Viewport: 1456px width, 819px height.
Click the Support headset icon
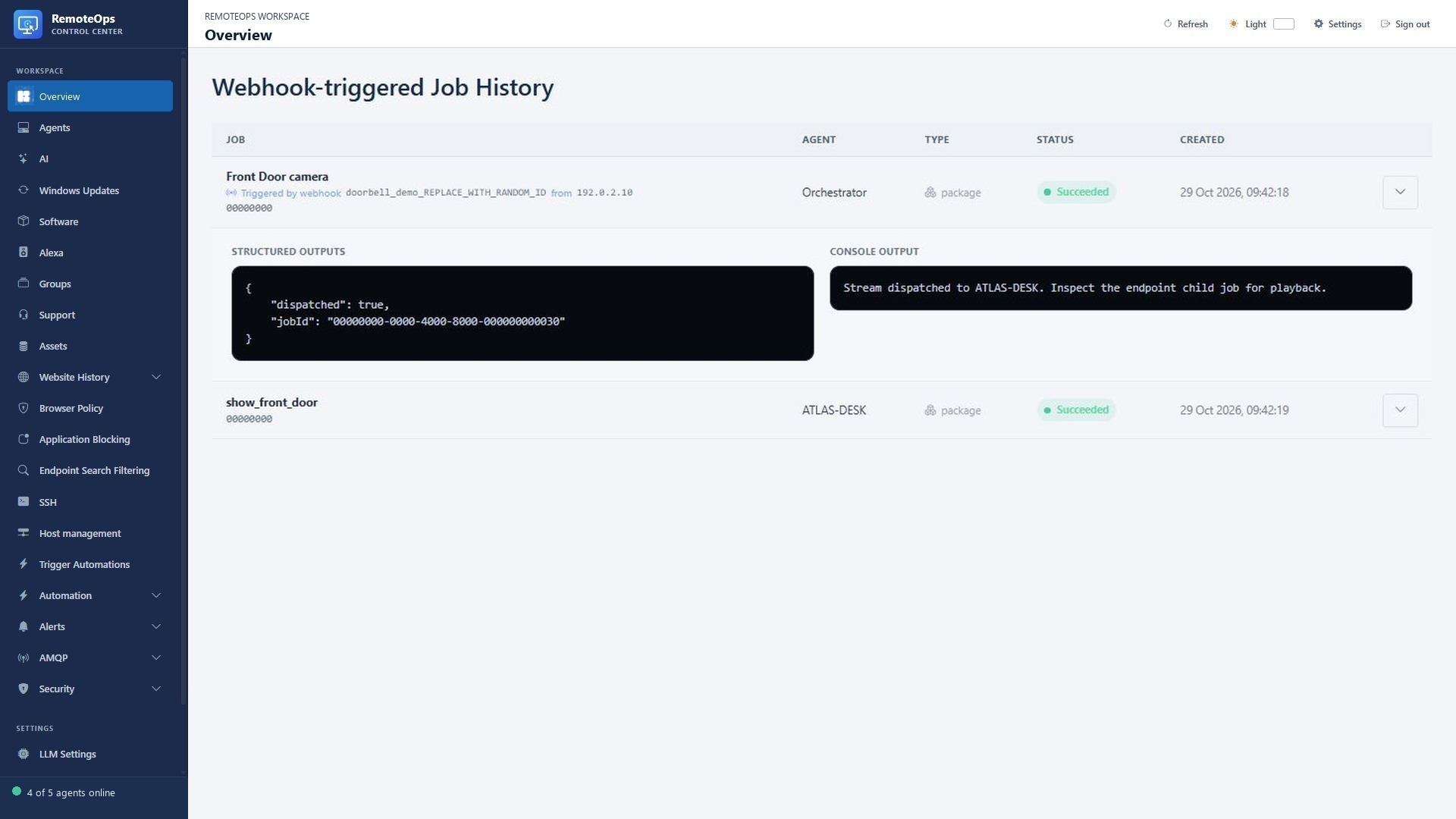coord(24,315)
